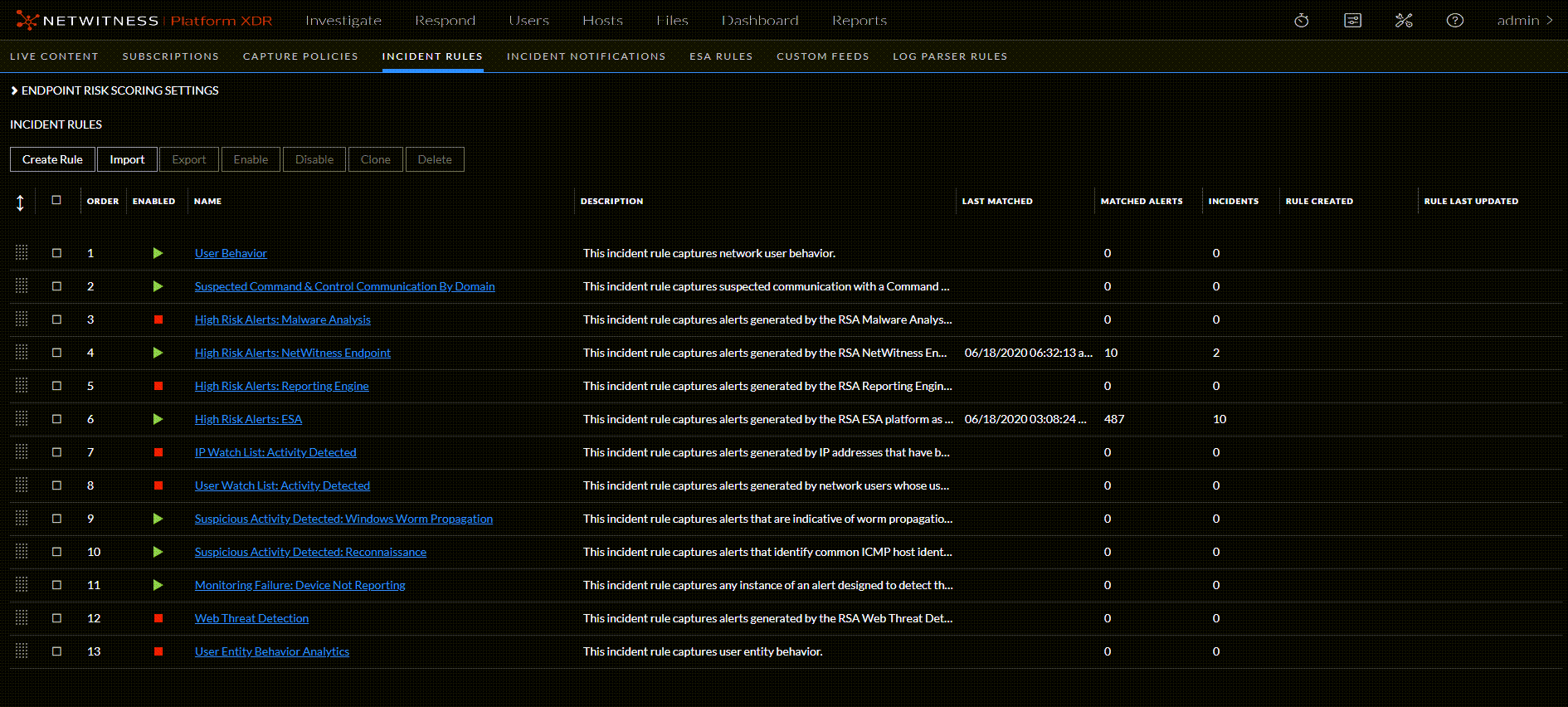1568x707 pixels.
Task: Click drag handle for User Behavior row
Action: pyautogui.click(x=22, y=253)
